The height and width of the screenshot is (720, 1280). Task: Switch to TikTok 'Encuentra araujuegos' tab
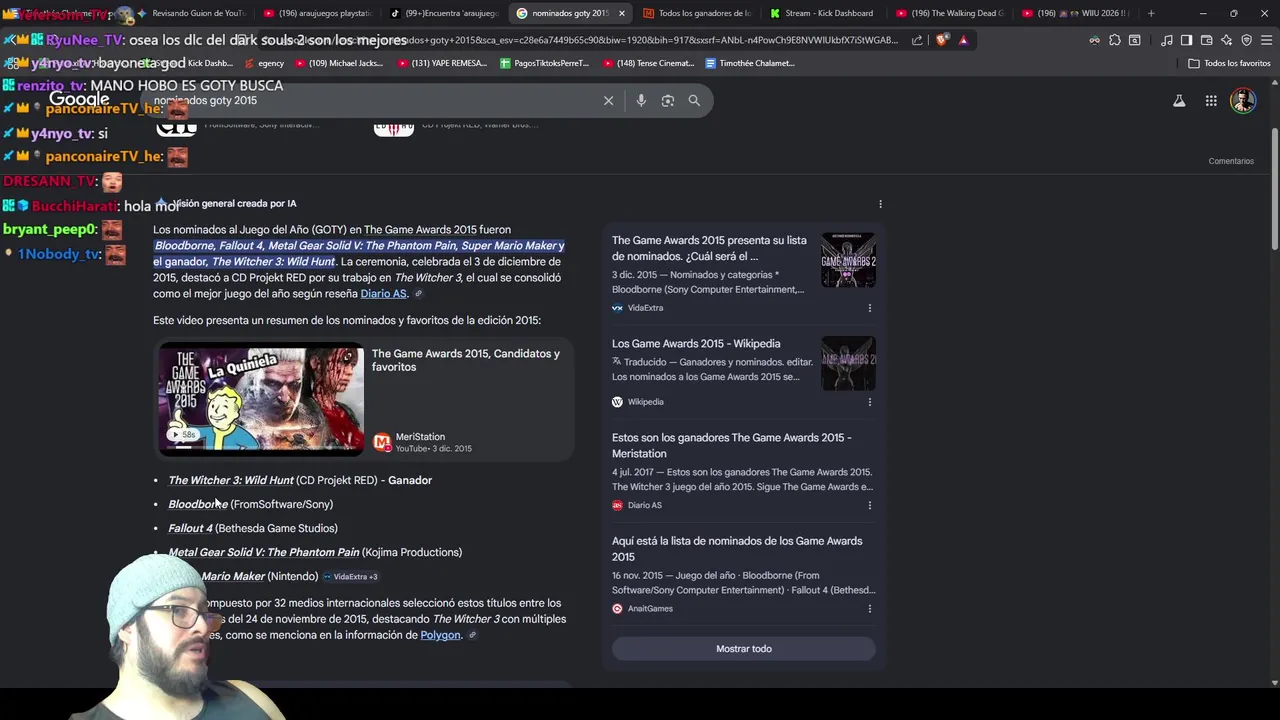pos(444,13)
